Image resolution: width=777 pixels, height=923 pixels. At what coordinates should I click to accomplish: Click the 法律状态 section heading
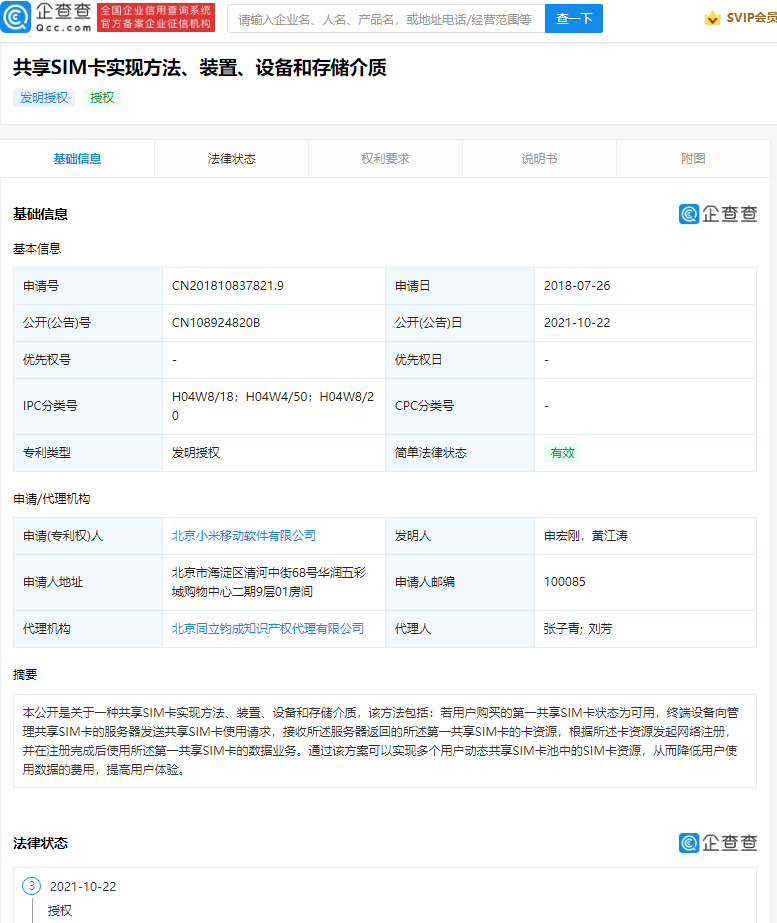click(x=41, y=843)
